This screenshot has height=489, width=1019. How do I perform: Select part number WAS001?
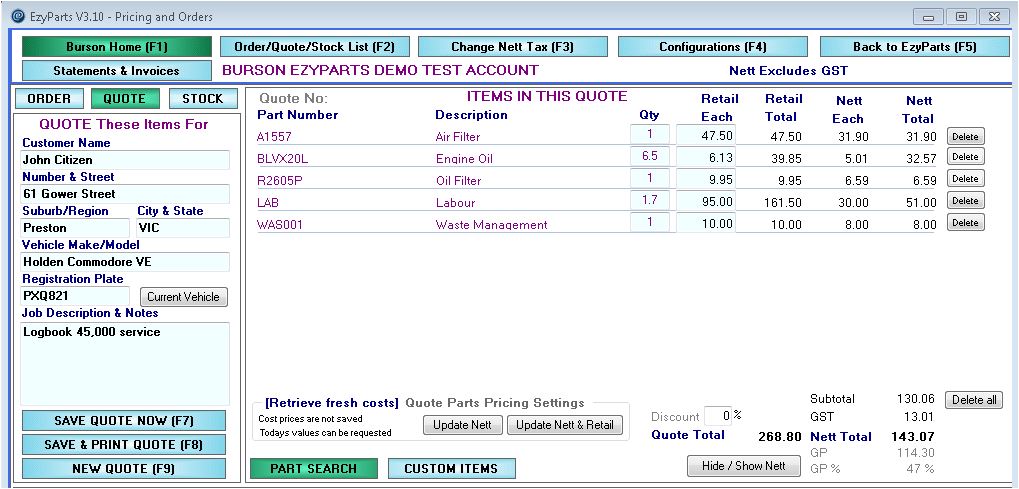tap(280, 225)
